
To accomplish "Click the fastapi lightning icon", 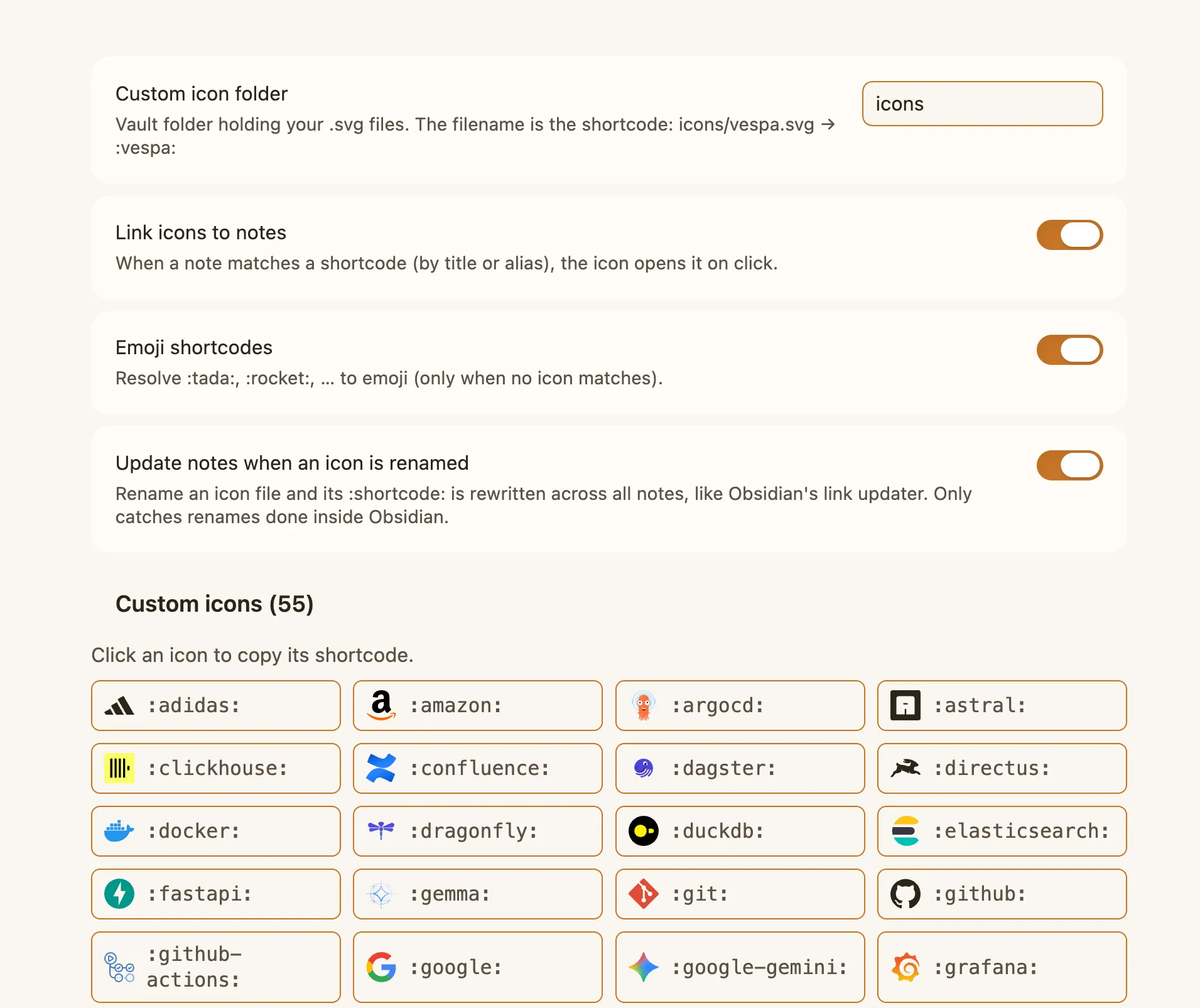I will pos(119,894).
